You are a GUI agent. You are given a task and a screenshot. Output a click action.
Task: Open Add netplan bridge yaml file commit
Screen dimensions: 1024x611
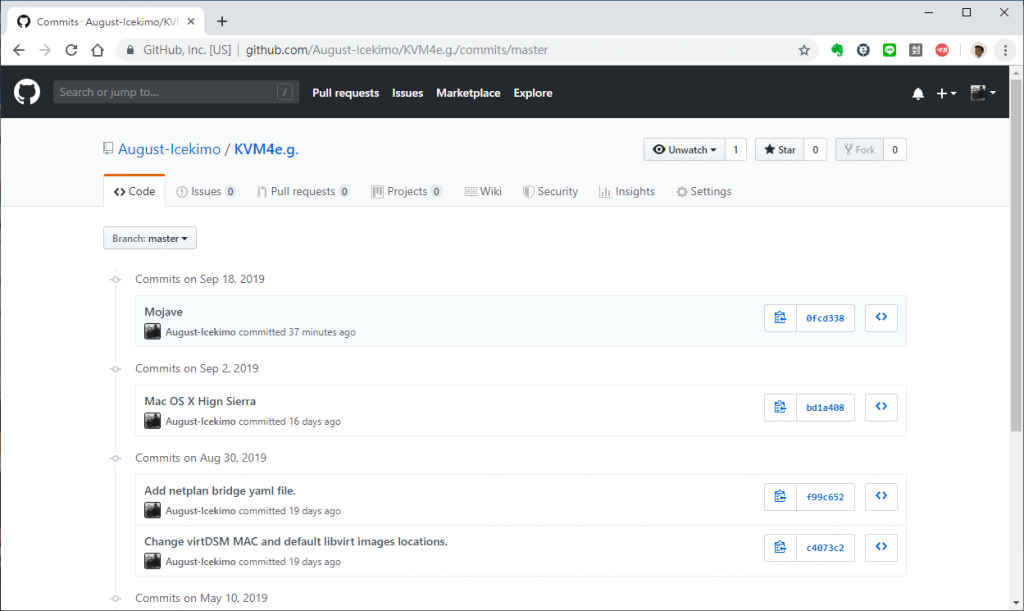[220, 490]
